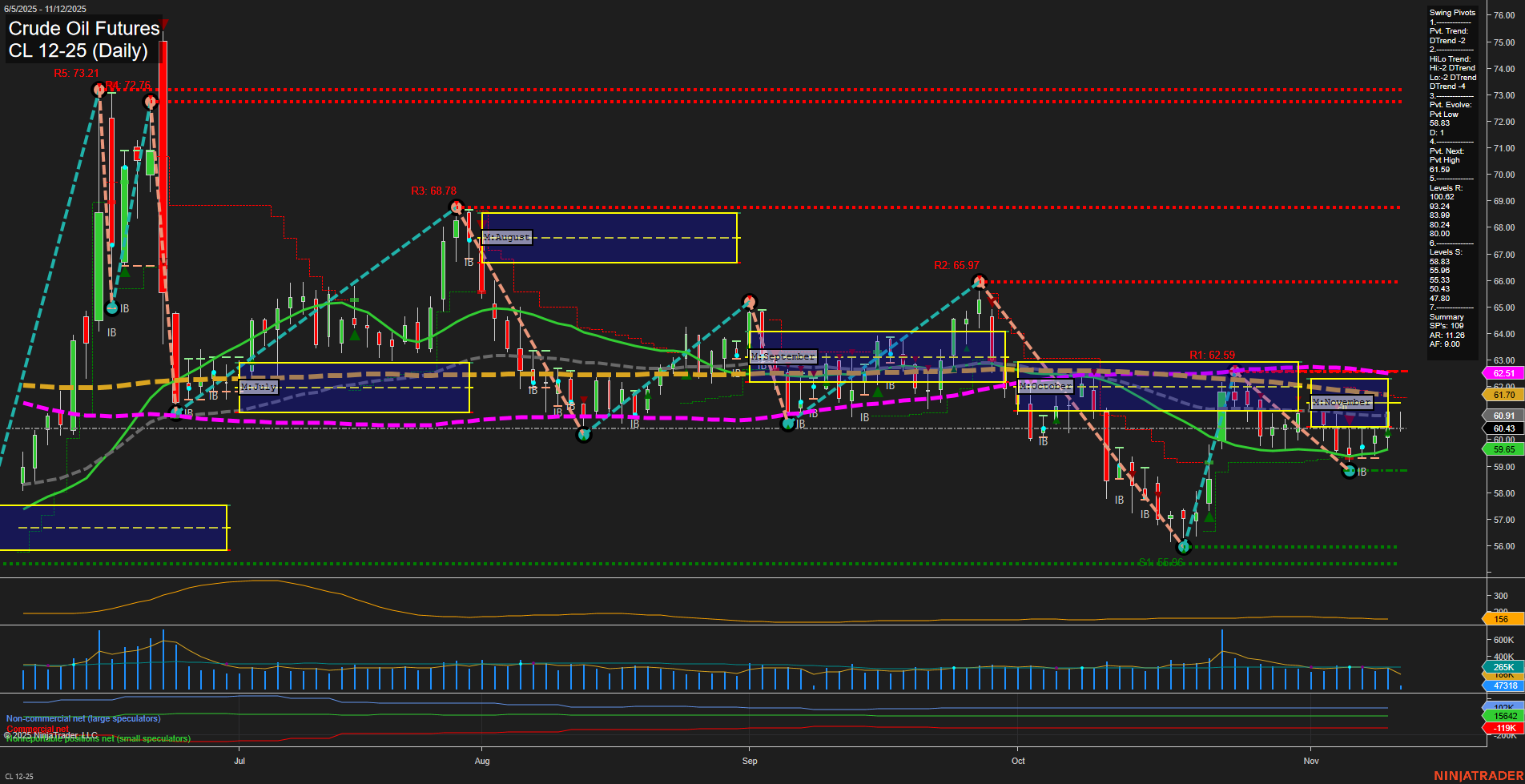
Task: Expand the M:July monthly range label
Action: click(x=258, y=386)
